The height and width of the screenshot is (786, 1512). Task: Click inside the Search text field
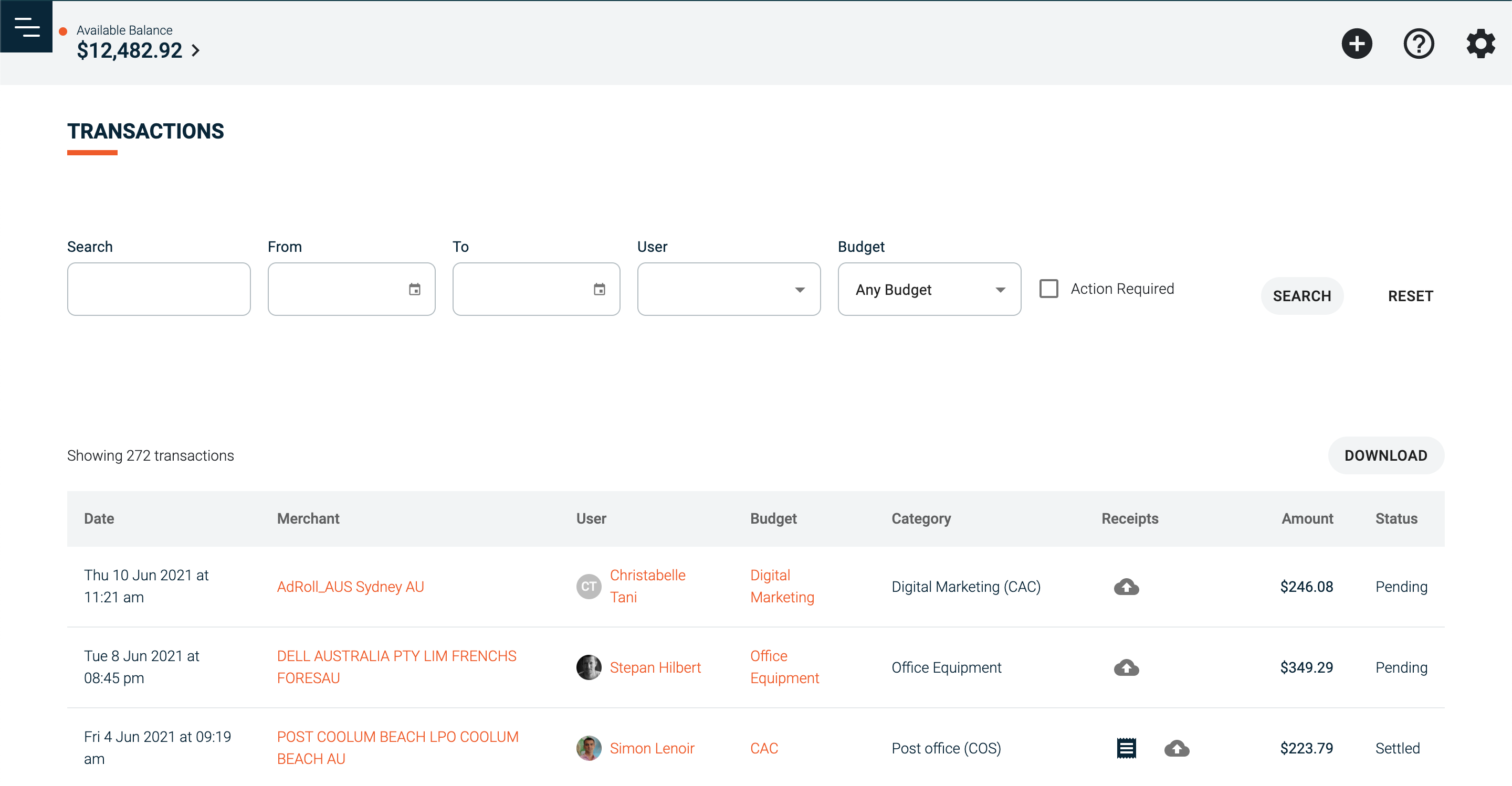[x=159, y=289]
